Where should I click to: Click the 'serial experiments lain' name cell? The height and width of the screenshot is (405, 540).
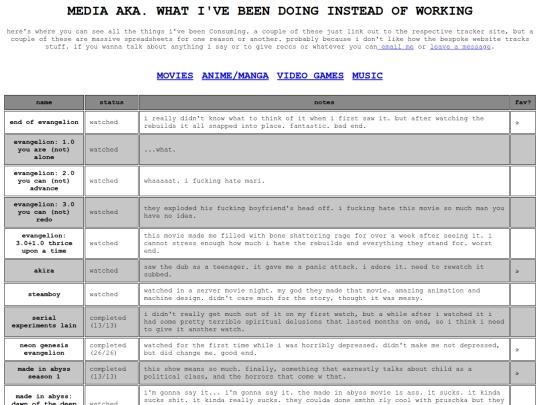point(44,322)
